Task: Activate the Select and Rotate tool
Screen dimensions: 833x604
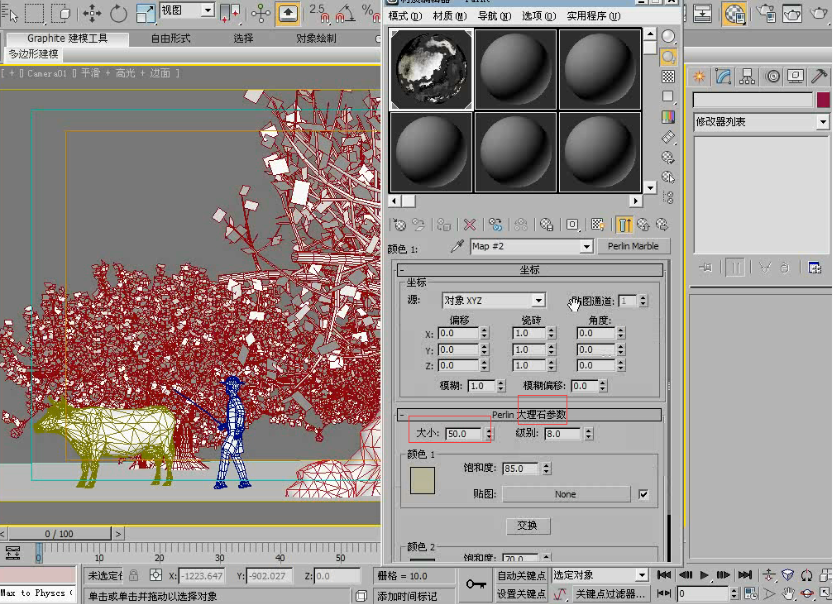Action: (x=118, y=13)
